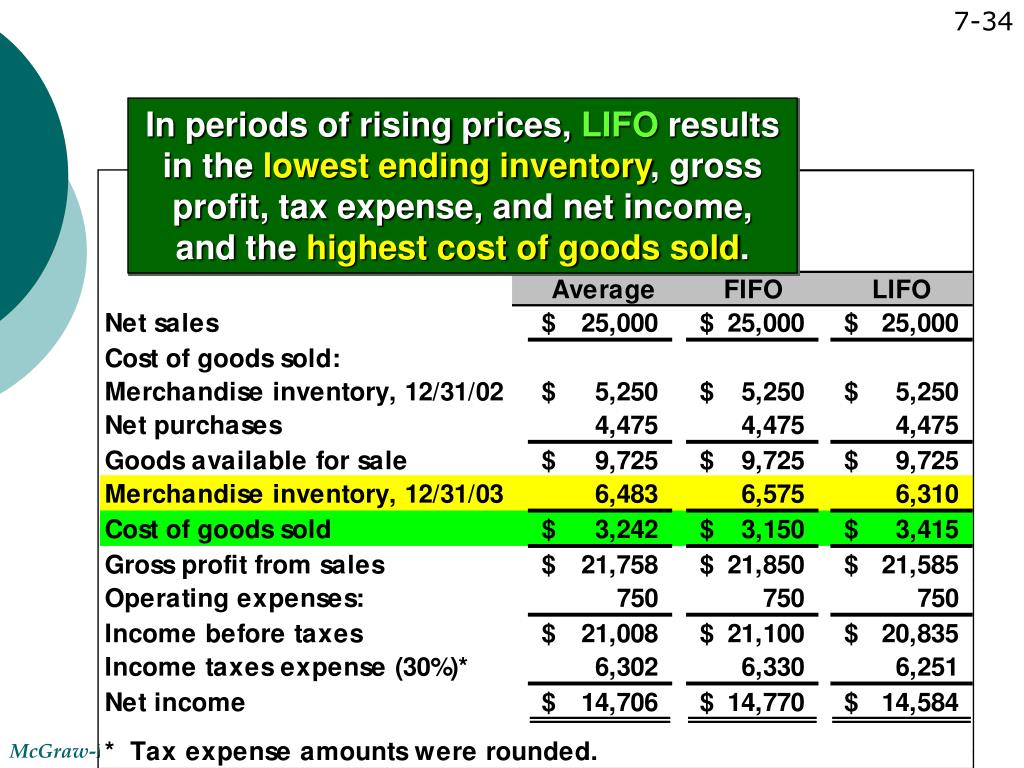This screenshot has height=768, width=1024.
Task: Click Goods available for sale label
Action: click(x=256, y=460)
